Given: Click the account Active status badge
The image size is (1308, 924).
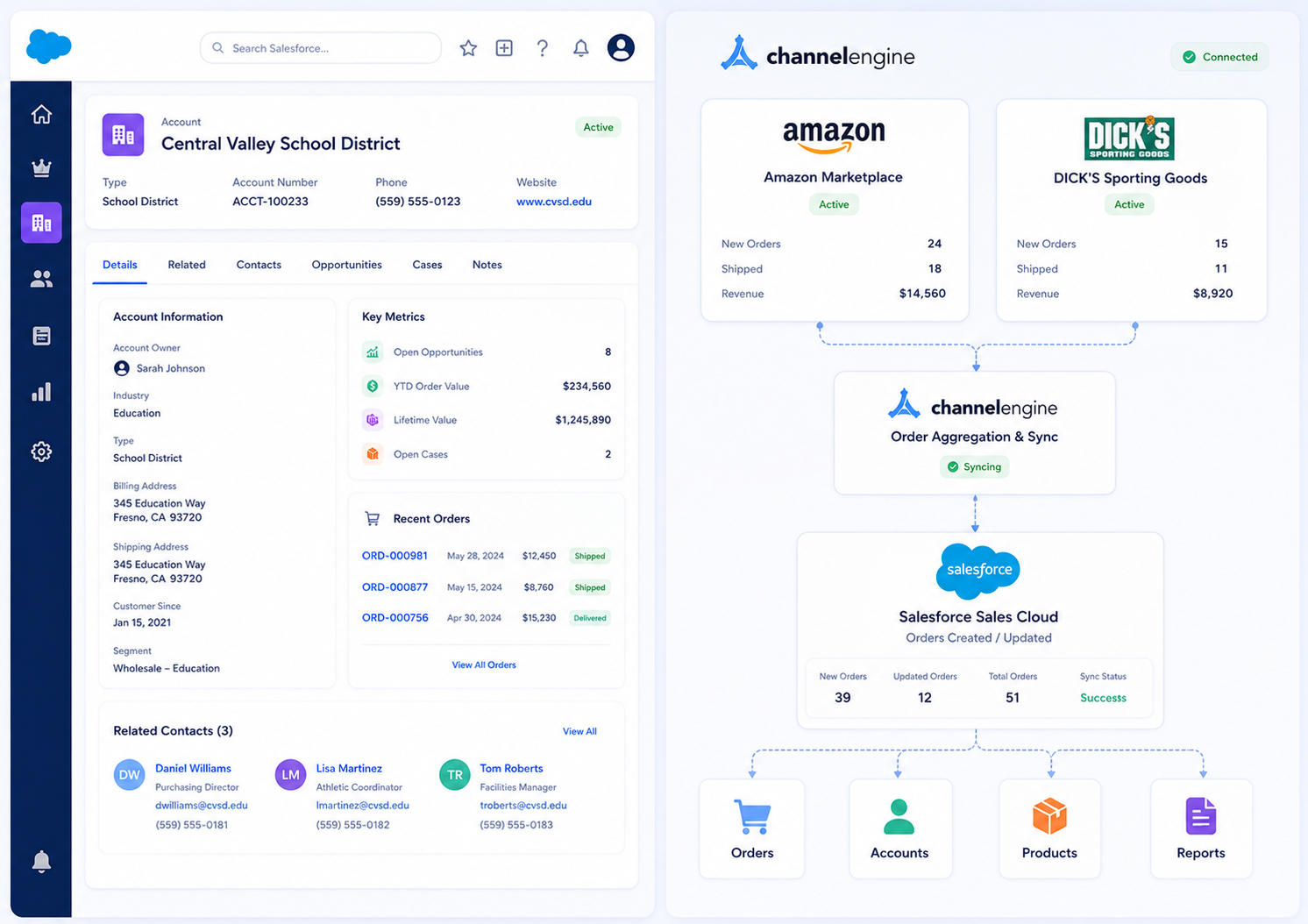Looking at the screenshot, I should point(598,127).
